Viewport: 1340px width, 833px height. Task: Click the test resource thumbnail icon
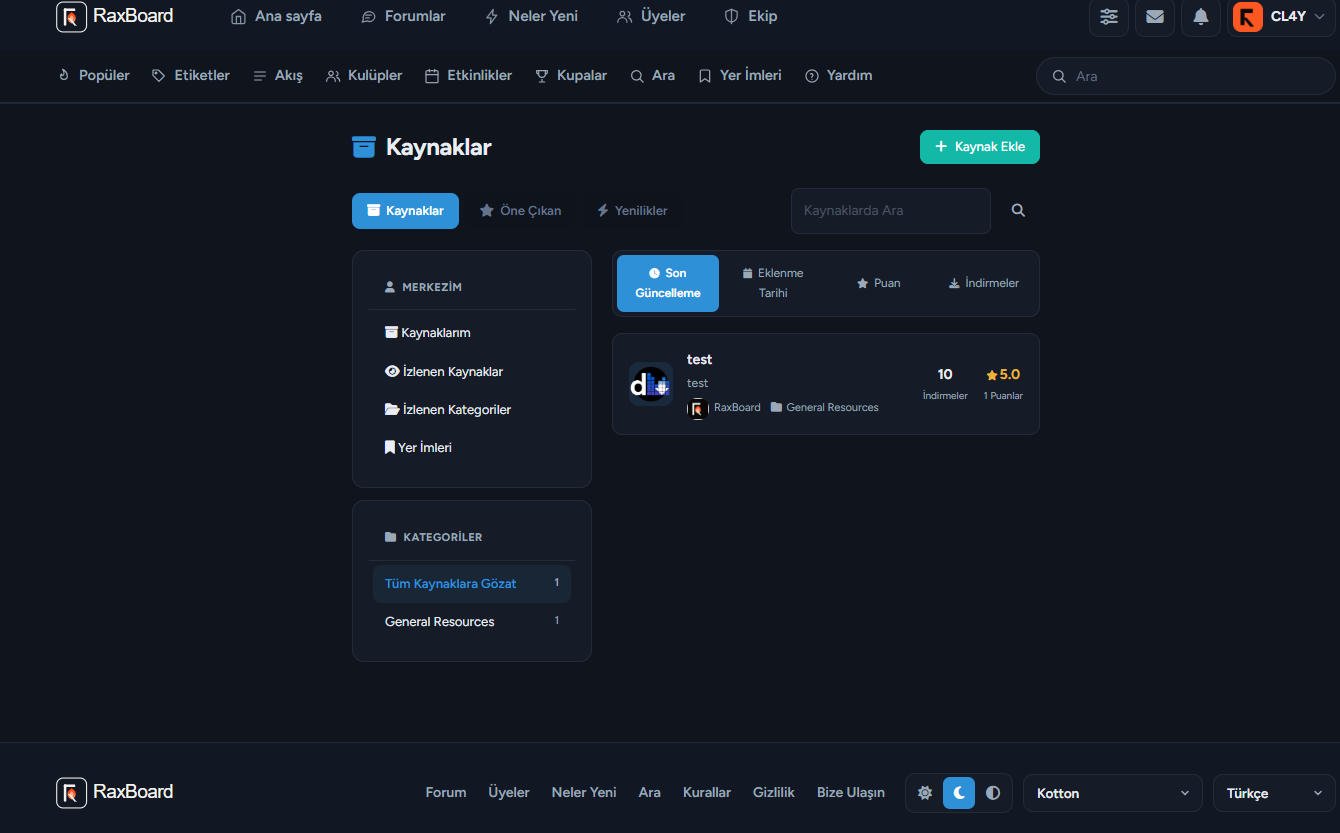click(x=650, y=384)
